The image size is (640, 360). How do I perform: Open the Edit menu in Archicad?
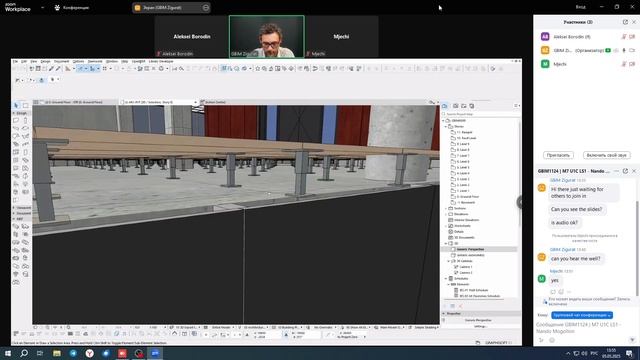[24, 62]
